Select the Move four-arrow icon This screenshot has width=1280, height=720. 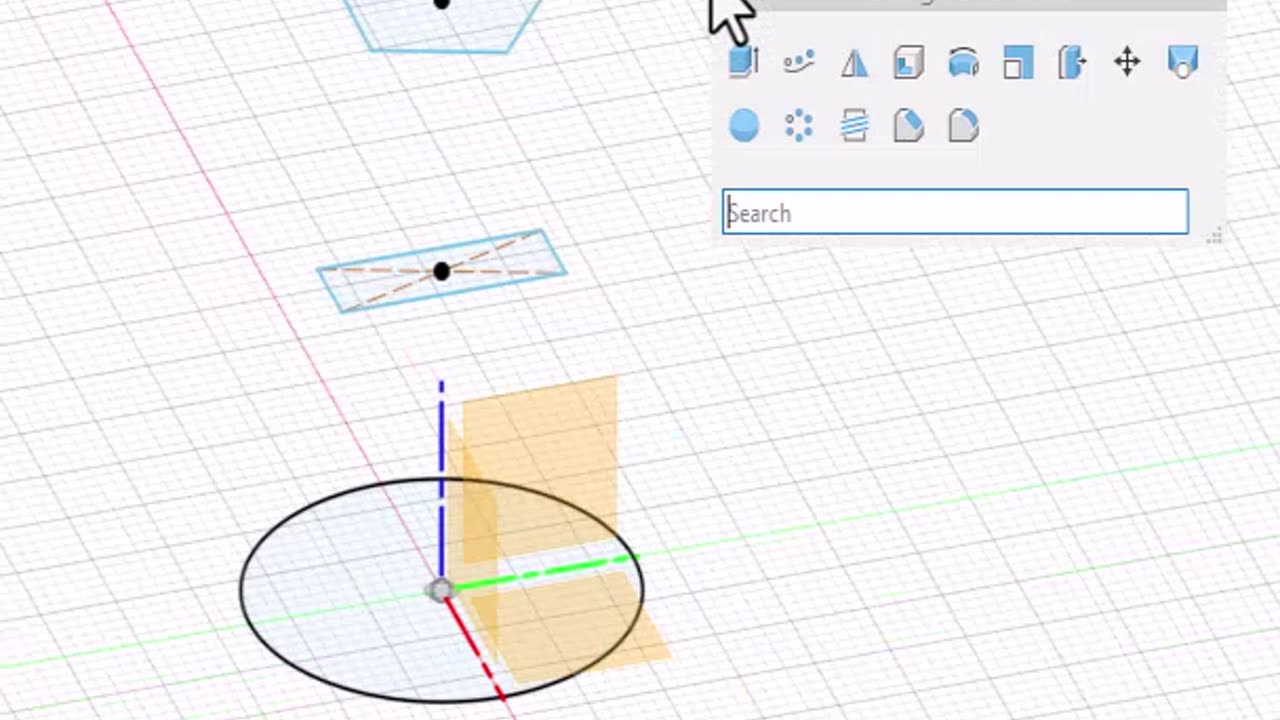click(x=1127, y=63)
